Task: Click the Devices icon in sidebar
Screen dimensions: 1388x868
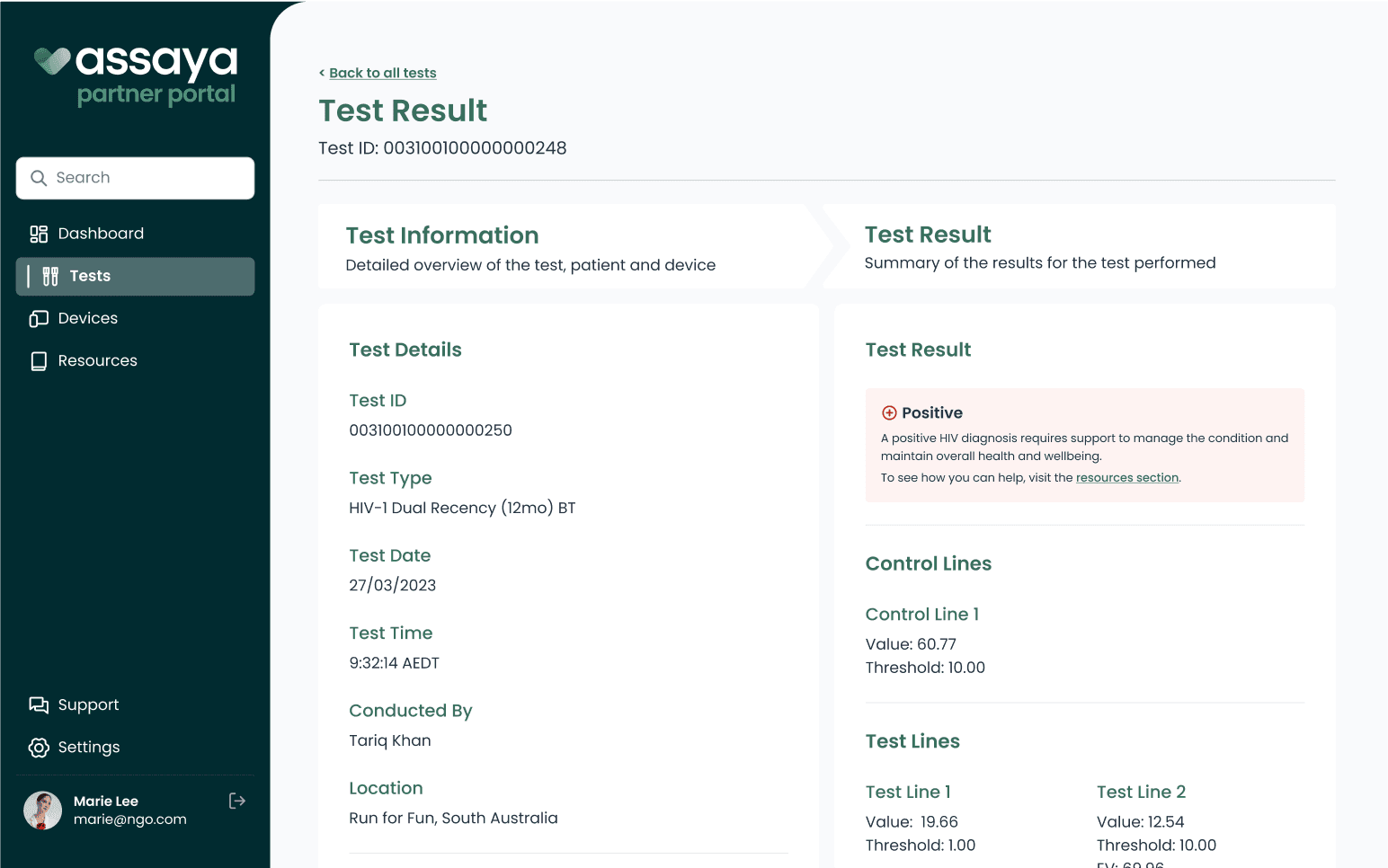Action: pyautogui.click(x=39, y=319)
